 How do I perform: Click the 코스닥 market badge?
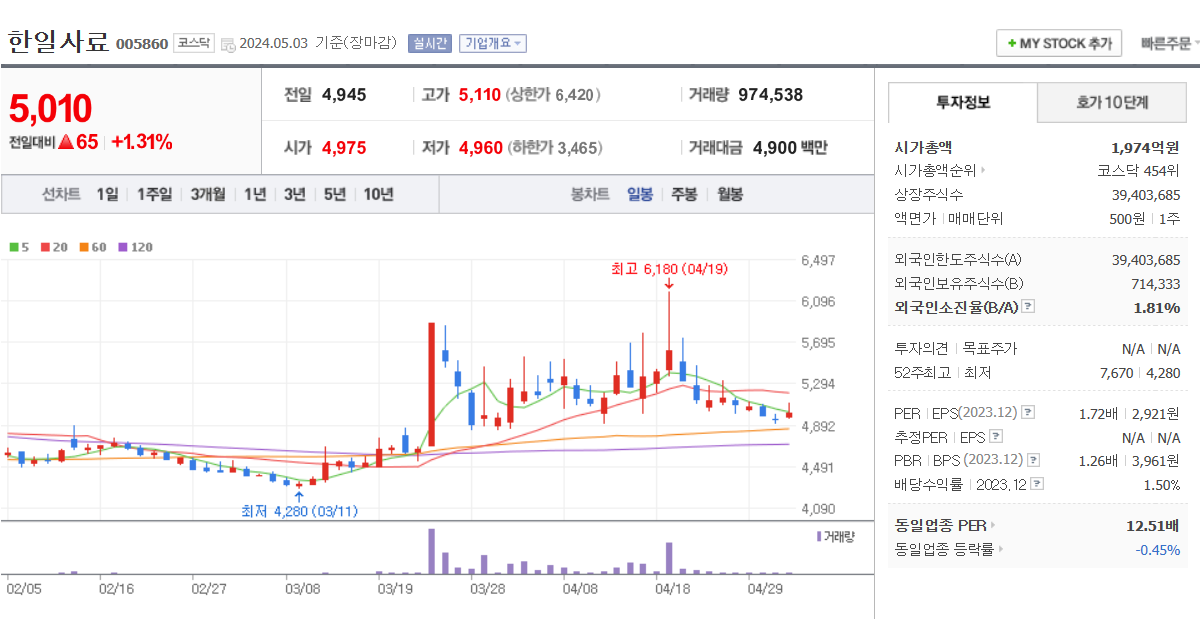(193, 43)
